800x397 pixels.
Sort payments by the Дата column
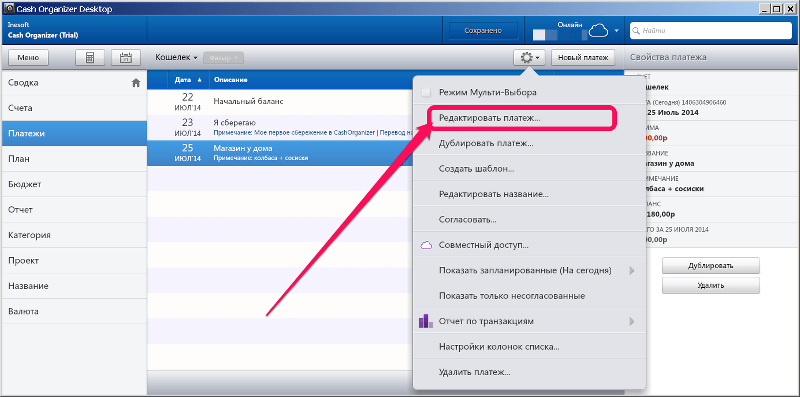pos(187,80)
